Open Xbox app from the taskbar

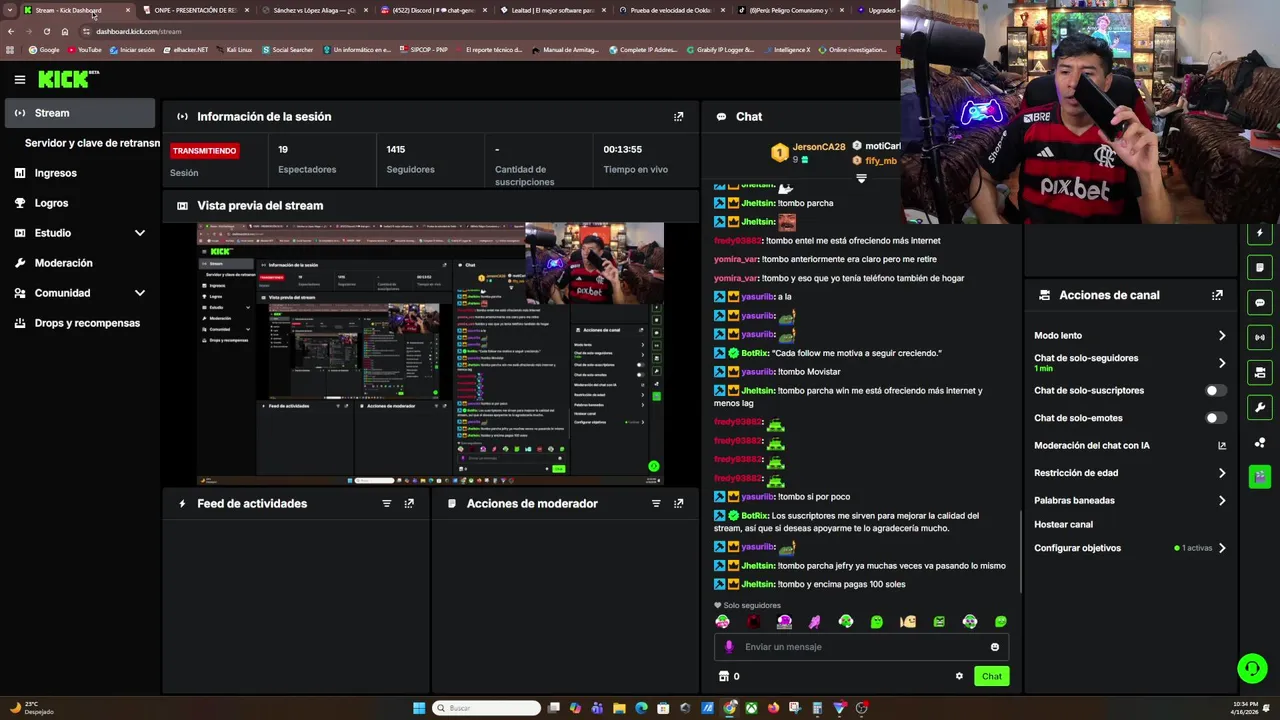tap(751, 708)
